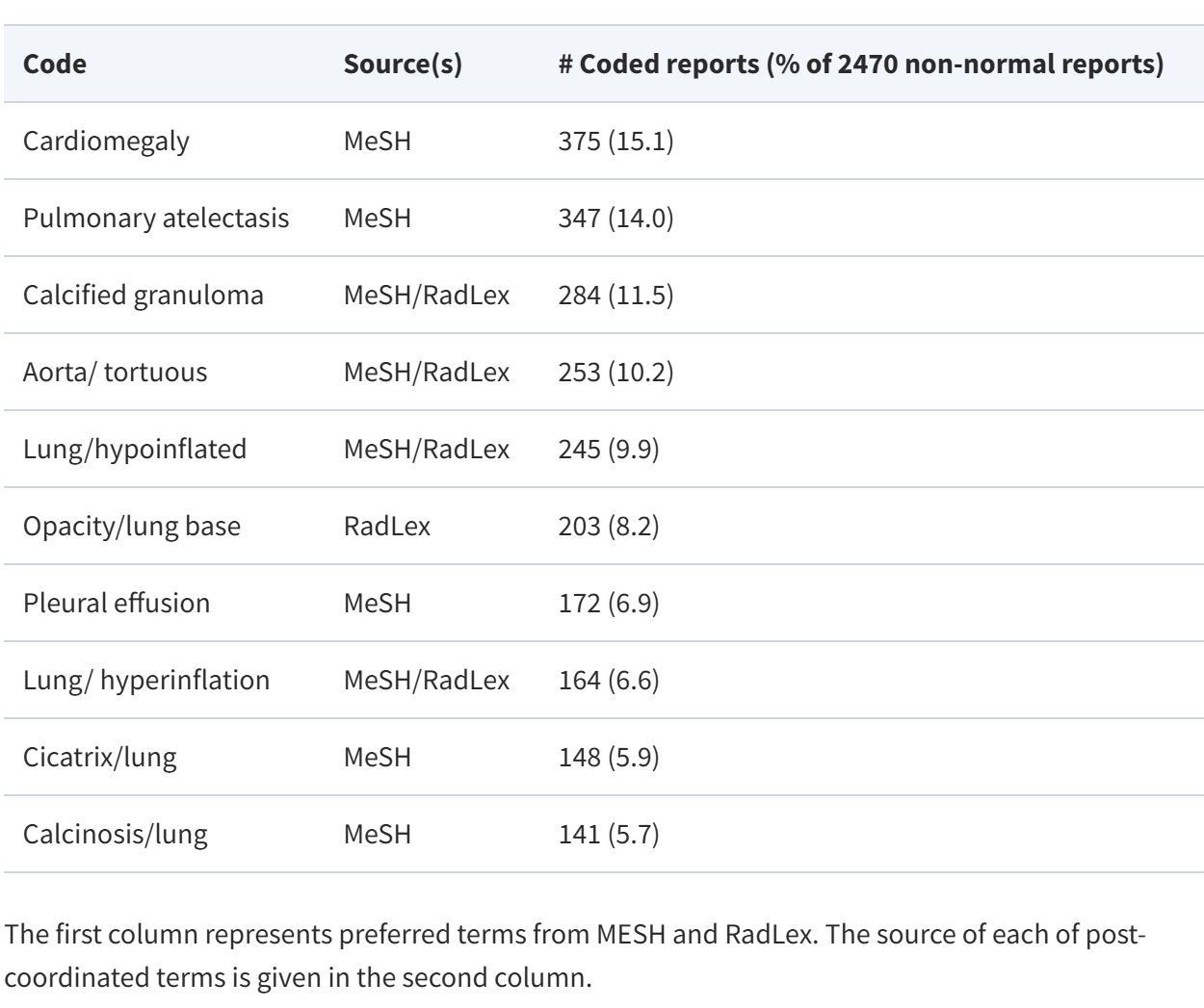The height and width of the screenshot is (1008, 1204).
Task: Select the 203 (8.2) value
Action: click(609, 527)
